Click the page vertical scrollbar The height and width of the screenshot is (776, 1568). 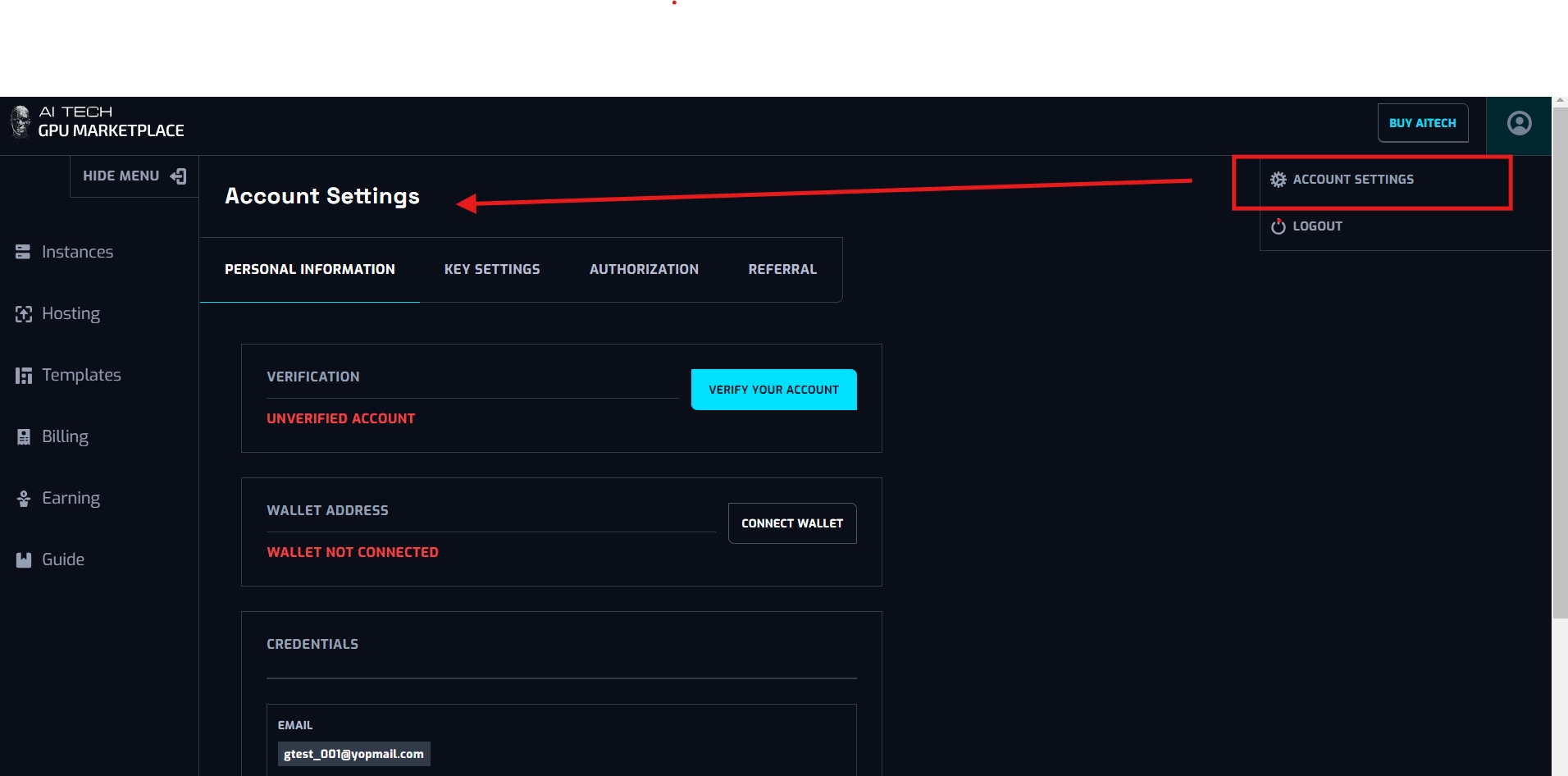pos(1559,369)
